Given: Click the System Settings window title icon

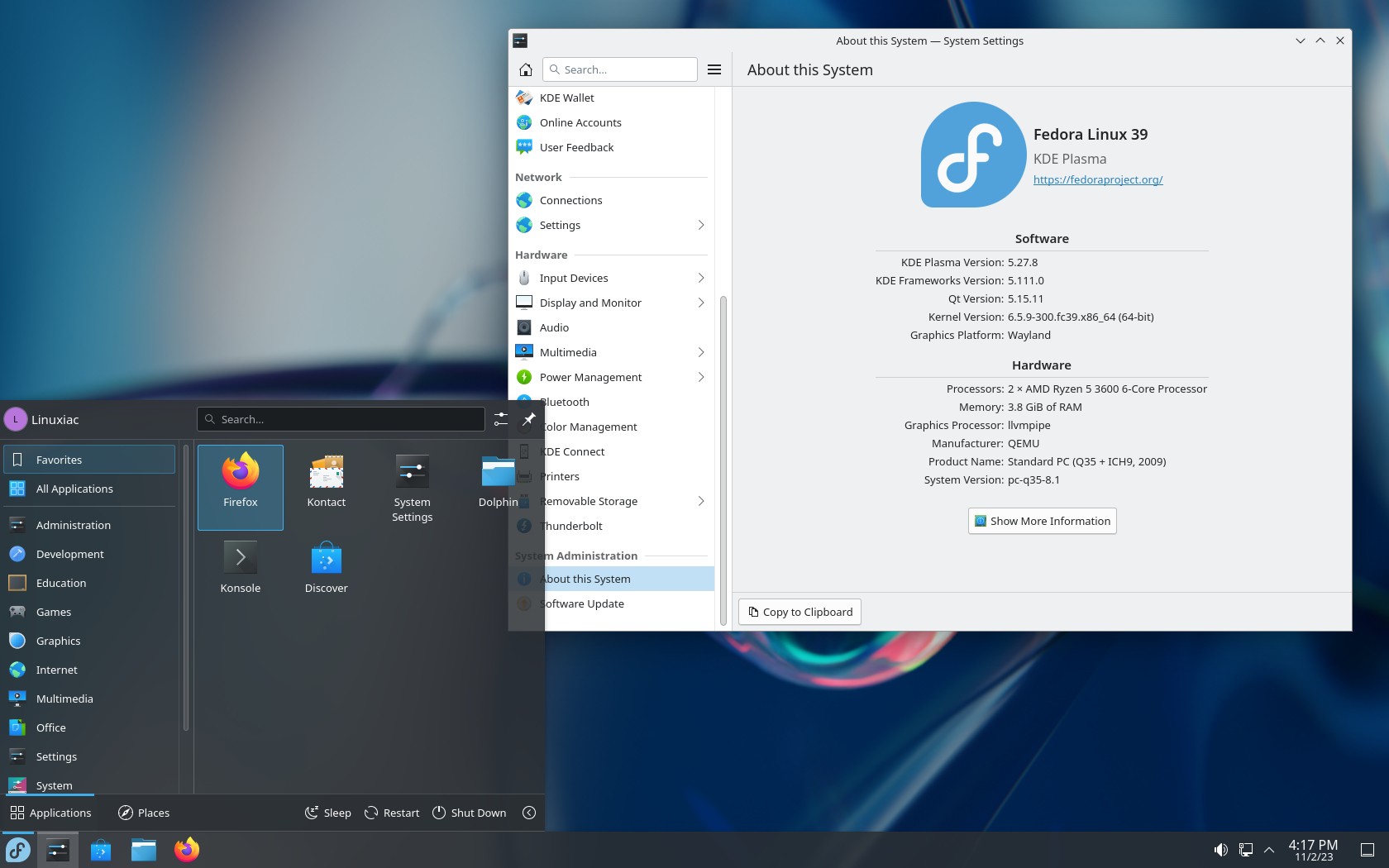Looking at the screenshot, I should pos(520,41).
